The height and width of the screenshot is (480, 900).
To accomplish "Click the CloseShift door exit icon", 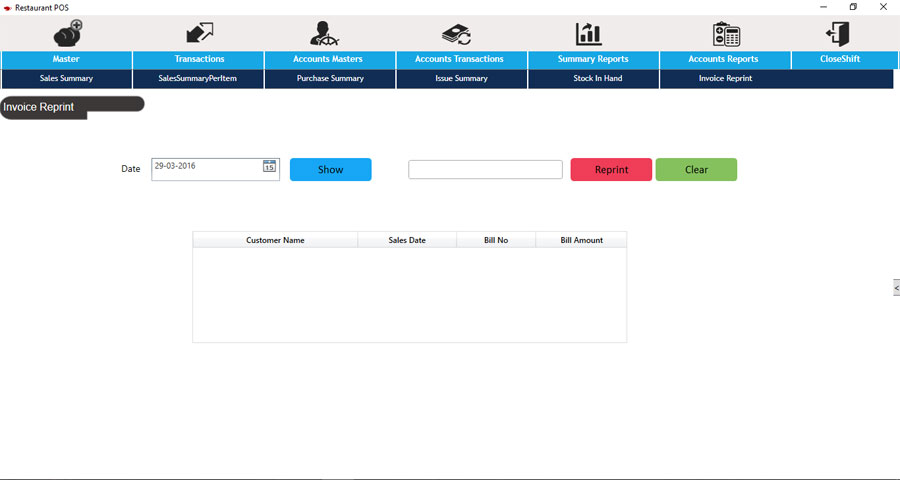I will pyautogui.click(x=838, y=33).
